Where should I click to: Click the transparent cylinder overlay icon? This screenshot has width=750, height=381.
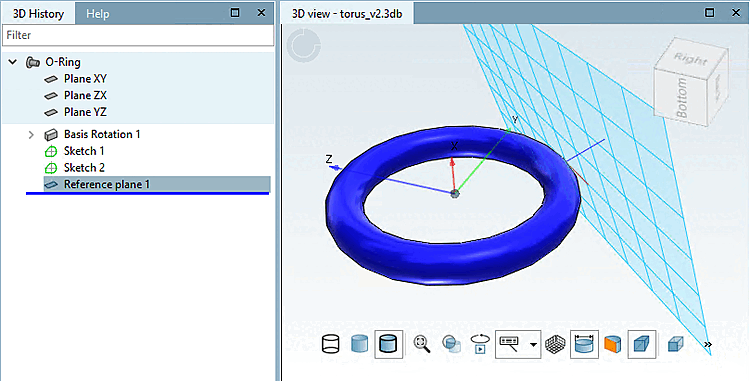click(451, 344)
